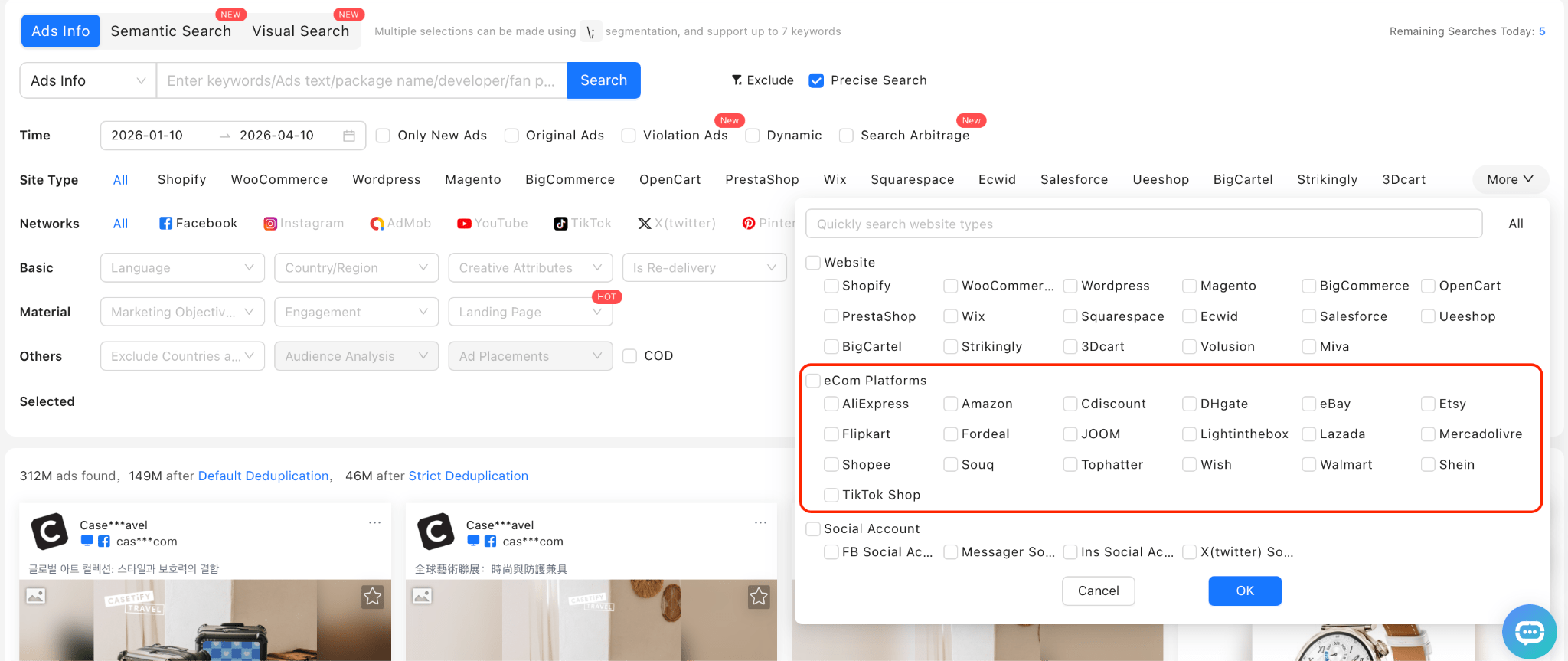Select the X(twitter) network icon
Viewport: 1568px width, 661px height.
tap(645, 224)
